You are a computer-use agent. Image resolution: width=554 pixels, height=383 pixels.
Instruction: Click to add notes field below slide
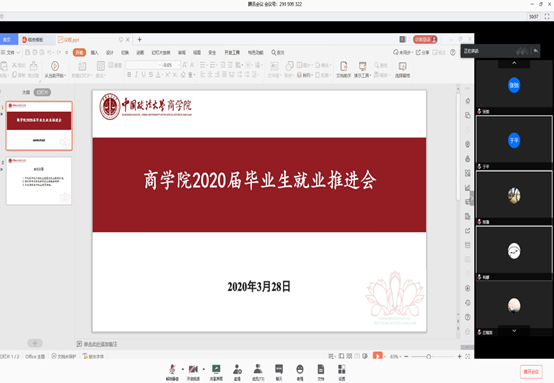(x=100, y=344)
